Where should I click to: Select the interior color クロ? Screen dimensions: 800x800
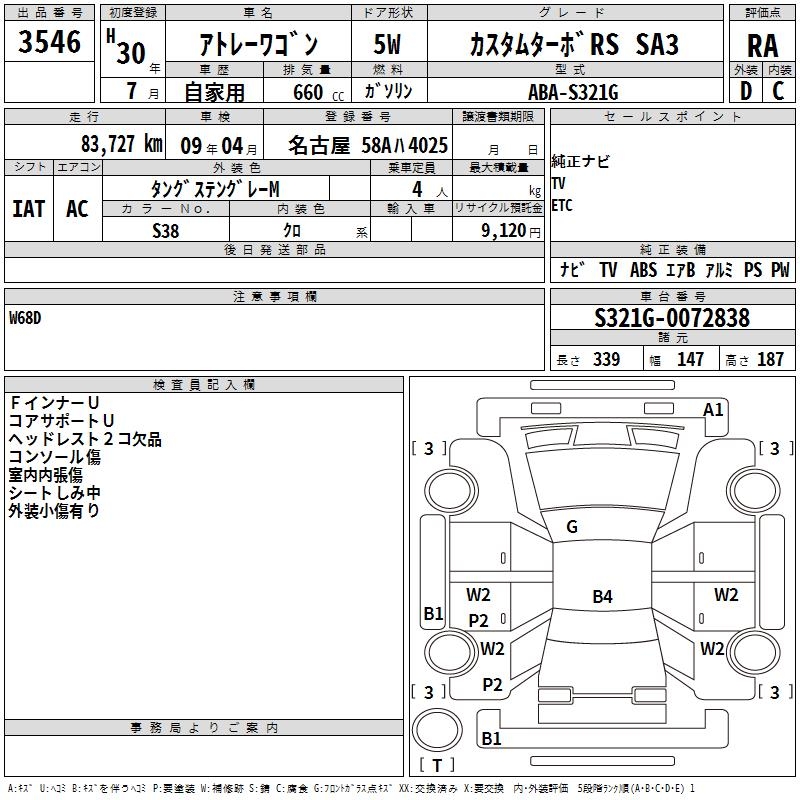click(292, 231)
